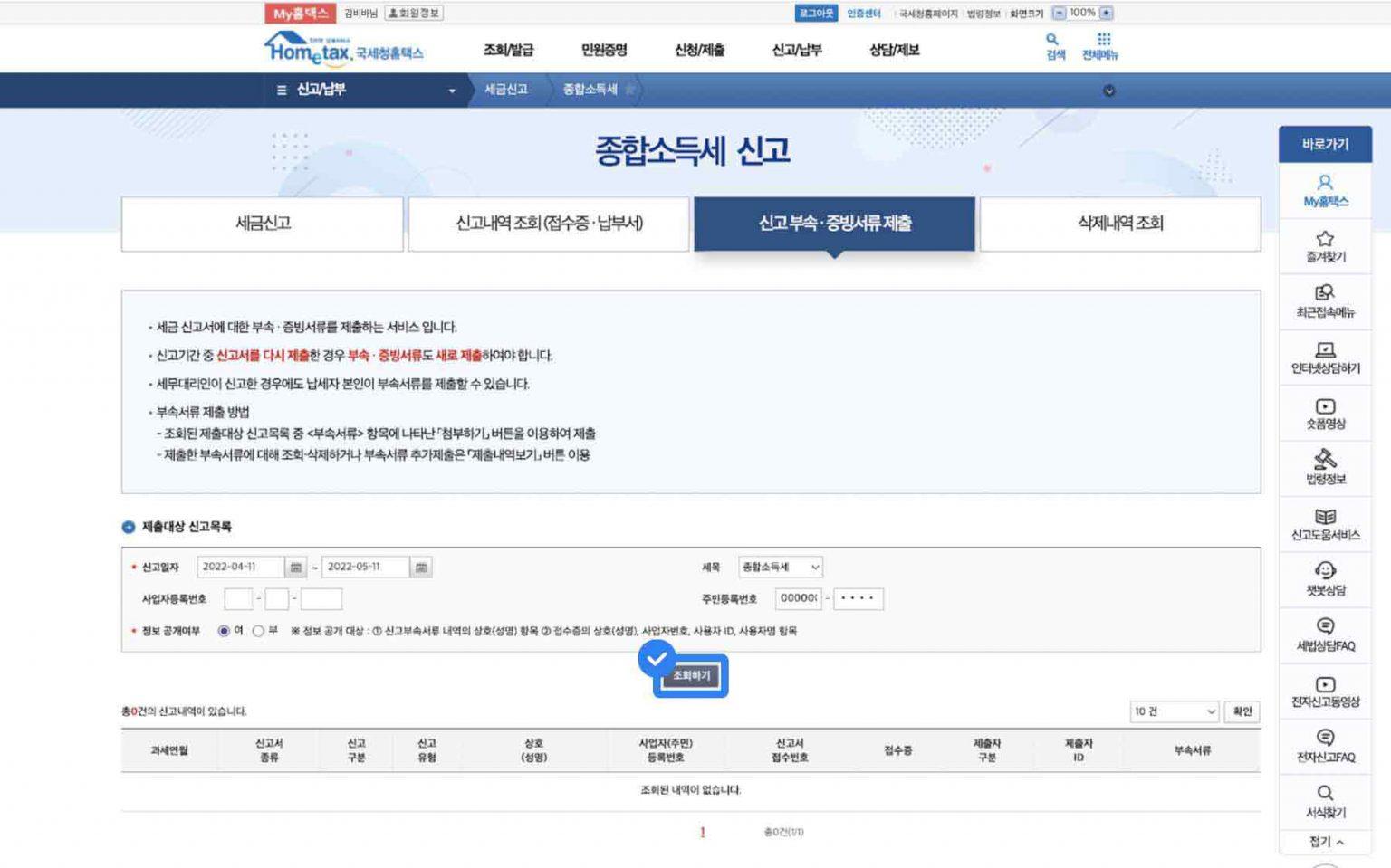Open 조회/발급 top menu
The image size is (1391, 868).
(x=508, y=50)
